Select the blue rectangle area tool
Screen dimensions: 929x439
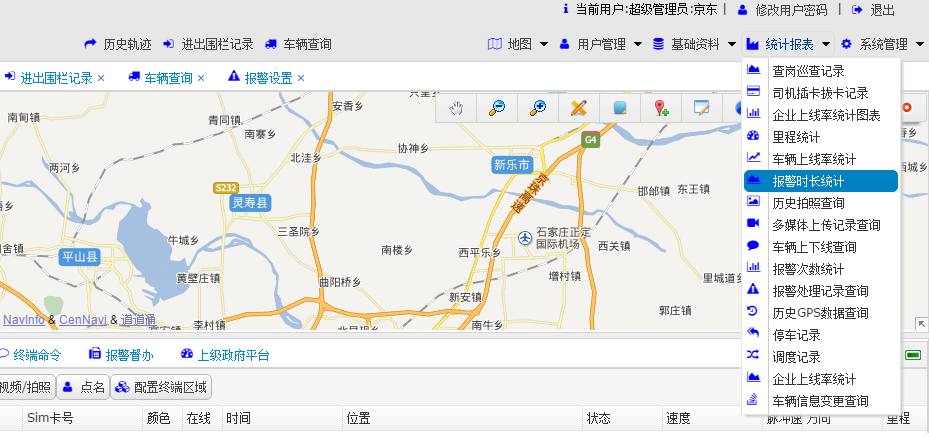620,108
